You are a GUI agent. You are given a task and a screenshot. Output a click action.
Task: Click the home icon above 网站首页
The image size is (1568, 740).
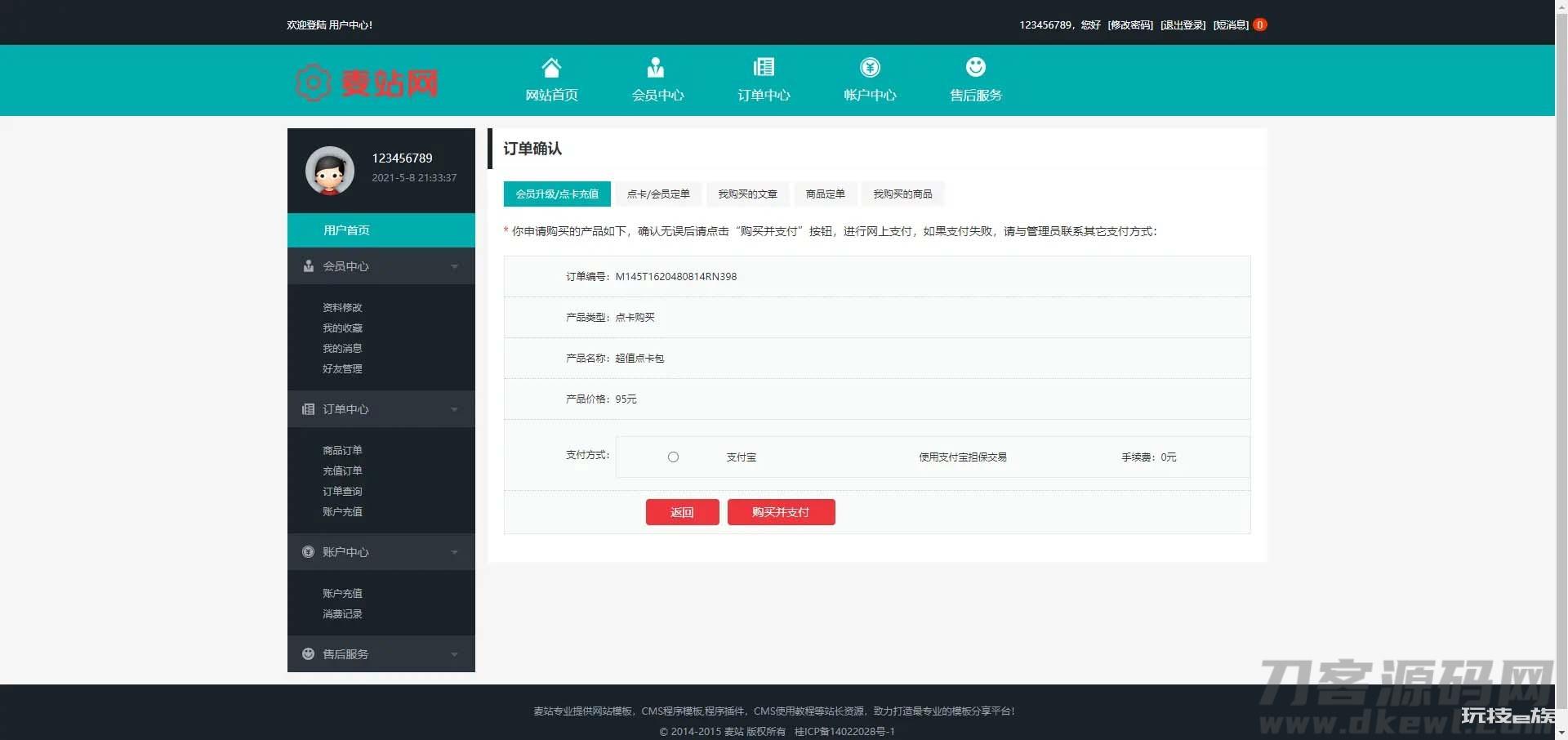(551, 67)
